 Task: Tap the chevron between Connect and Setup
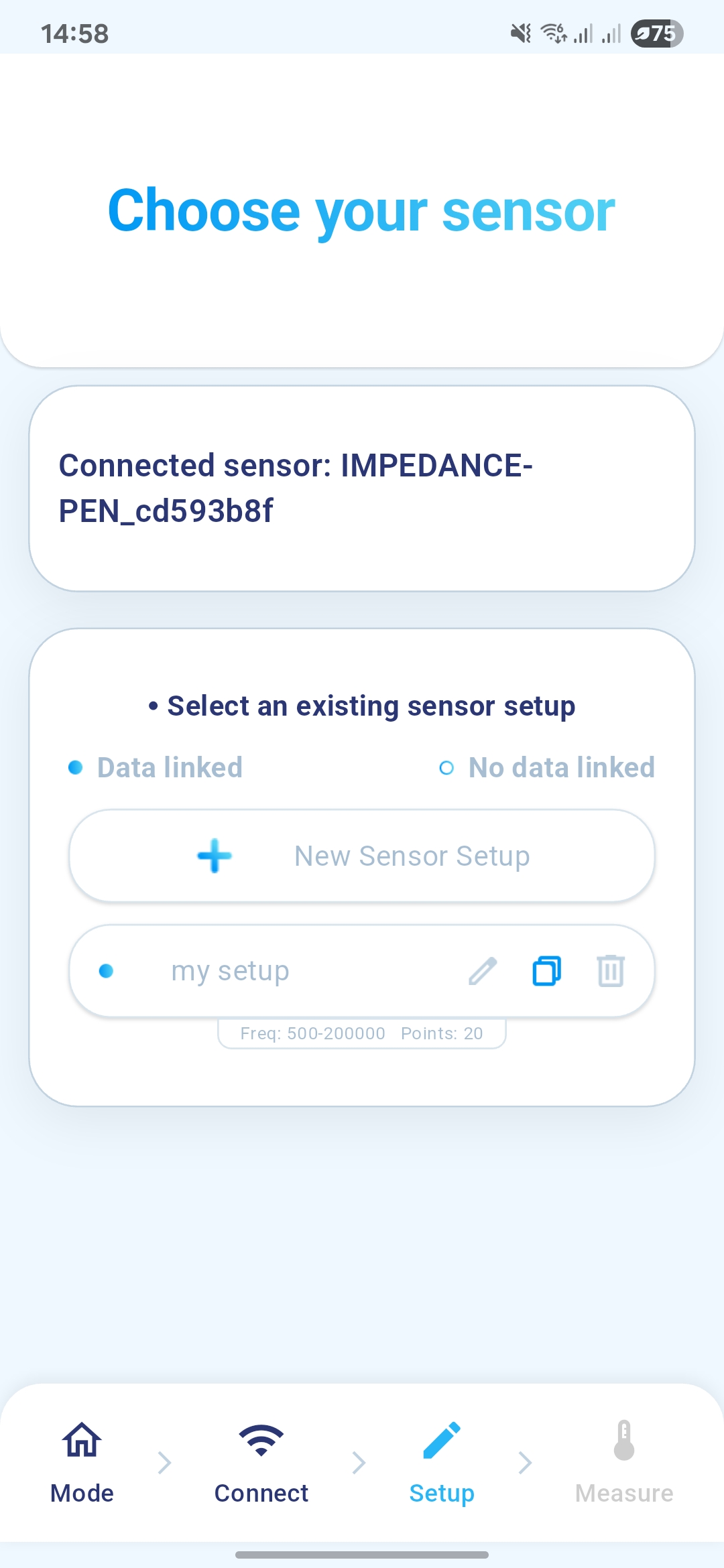tap(359, 1462)
